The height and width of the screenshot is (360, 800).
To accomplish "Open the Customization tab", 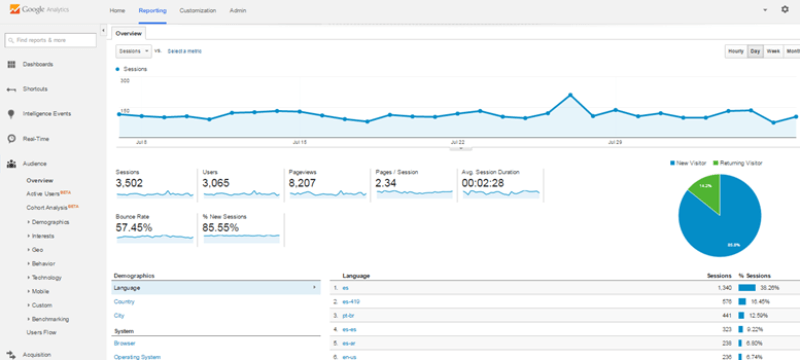I will (x=197, y=10).
